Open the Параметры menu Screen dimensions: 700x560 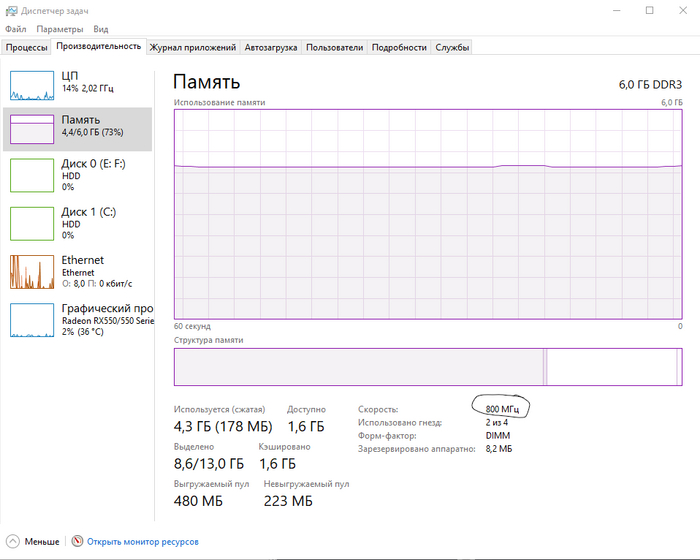click(x=60, y=29)
